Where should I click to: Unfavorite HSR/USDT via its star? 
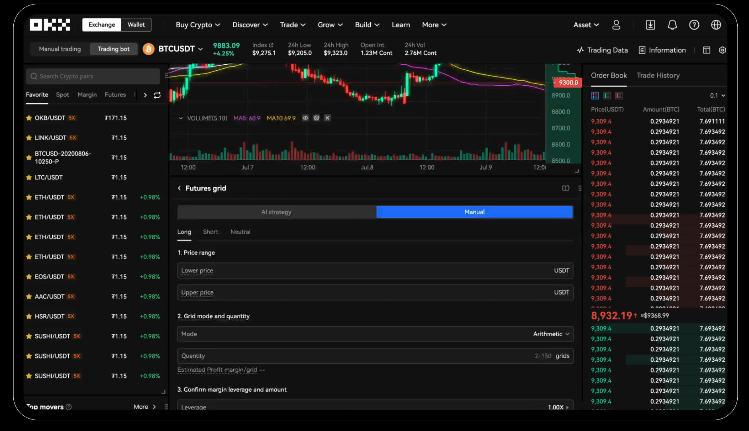pos(29,316)
